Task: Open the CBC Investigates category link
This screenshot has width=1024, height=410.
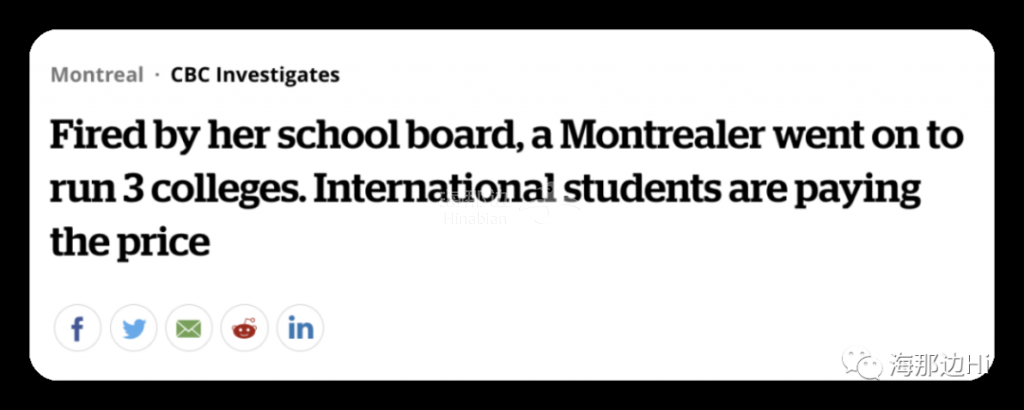Action: coord(255,75)
